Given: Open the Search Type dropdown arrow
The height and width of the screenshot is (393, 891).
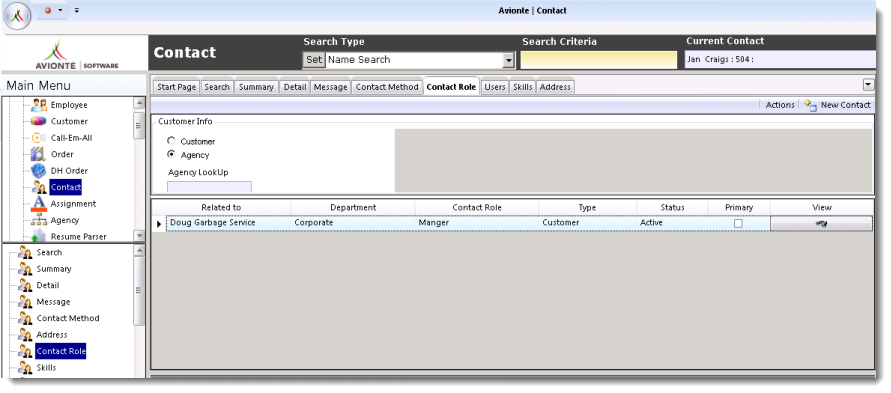Looking at the screenshot, I should click(x=509, y=60).
